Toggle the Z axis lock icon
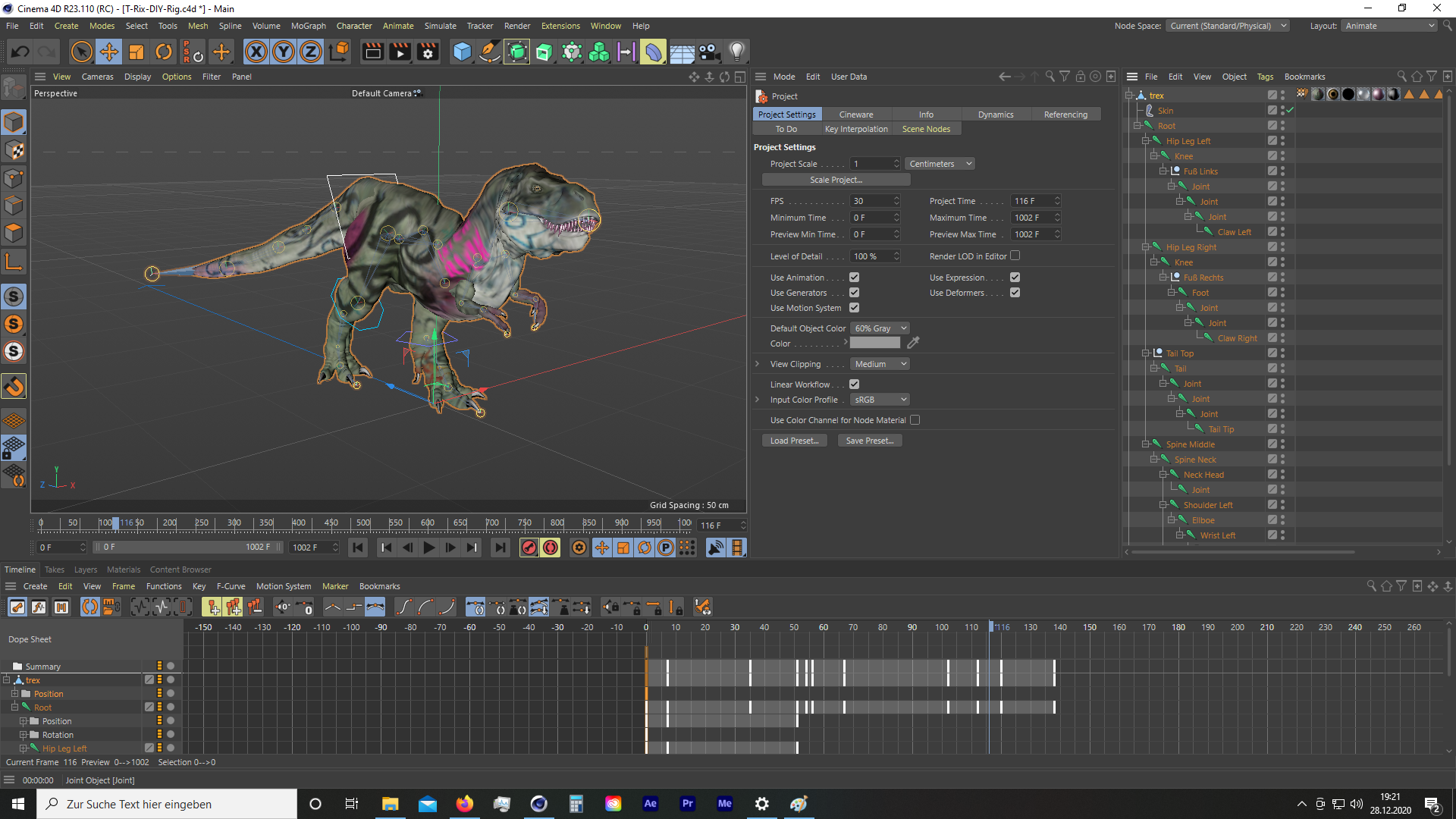1456x819 pixels. point(311,52)
